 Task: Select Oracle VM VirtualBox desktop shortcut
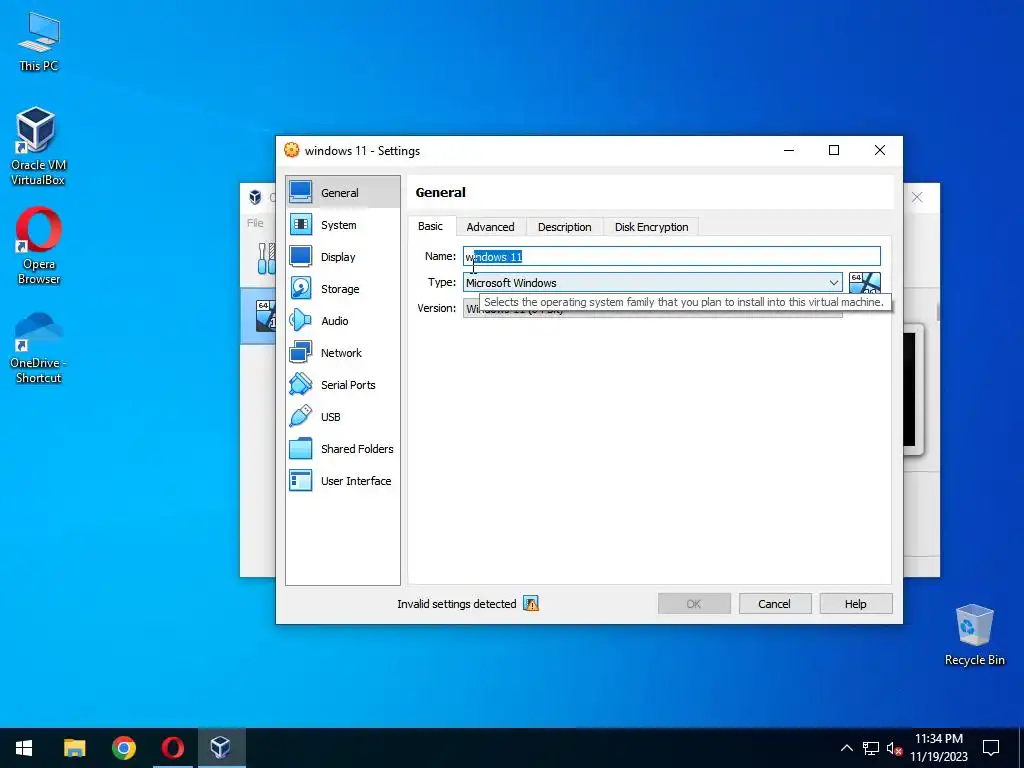click(37, 147)
